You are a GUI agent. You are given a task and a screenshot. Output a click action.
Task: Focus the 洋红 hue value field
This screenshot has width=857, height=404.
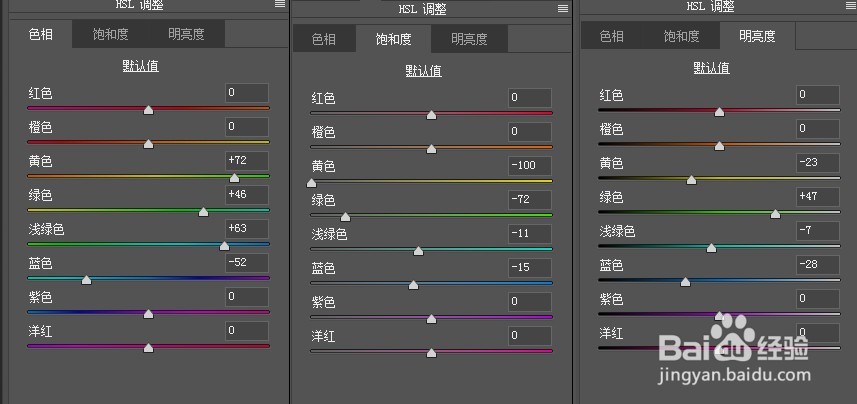tap(246, 331)
